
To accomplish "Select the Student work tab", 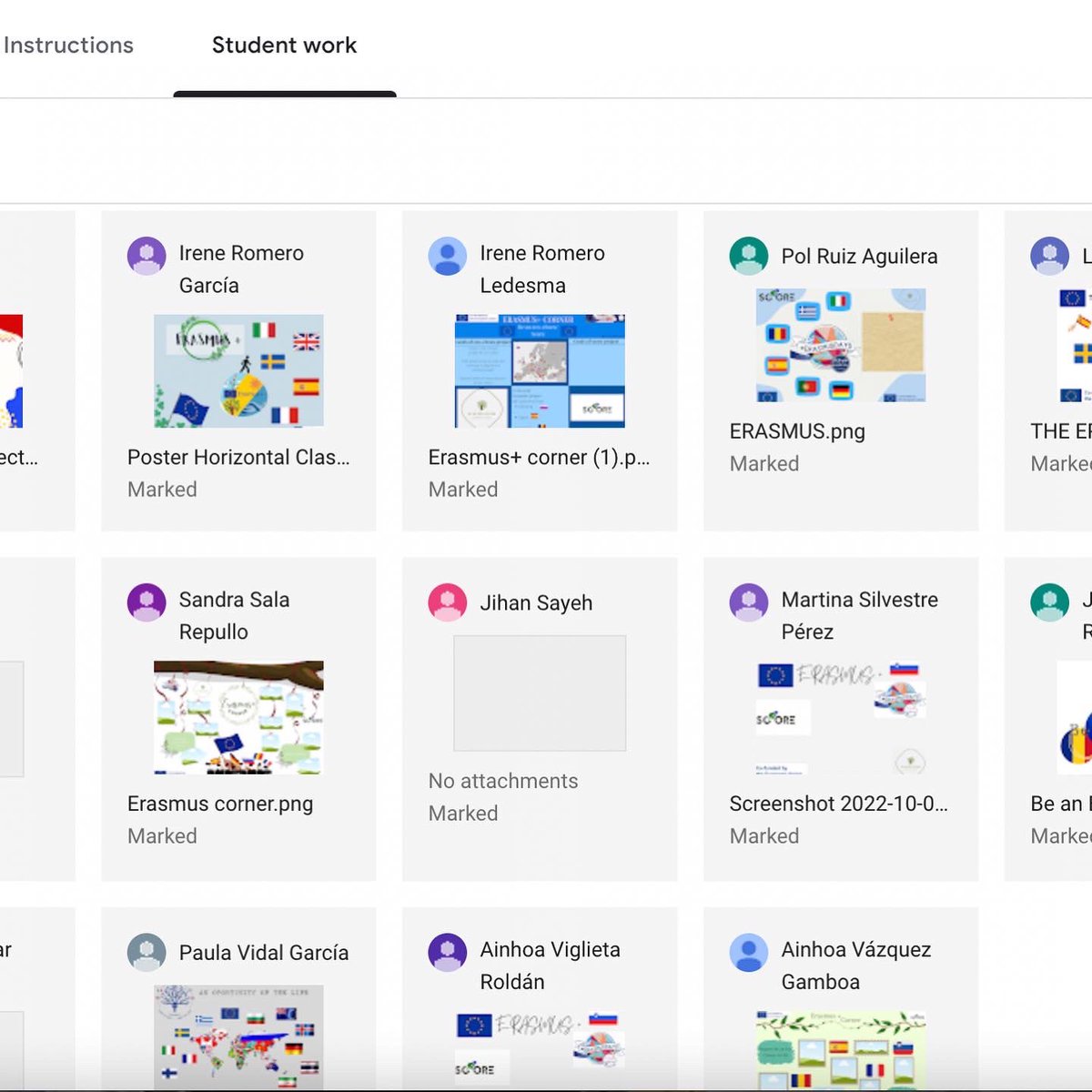I will [x=284, y=45].
